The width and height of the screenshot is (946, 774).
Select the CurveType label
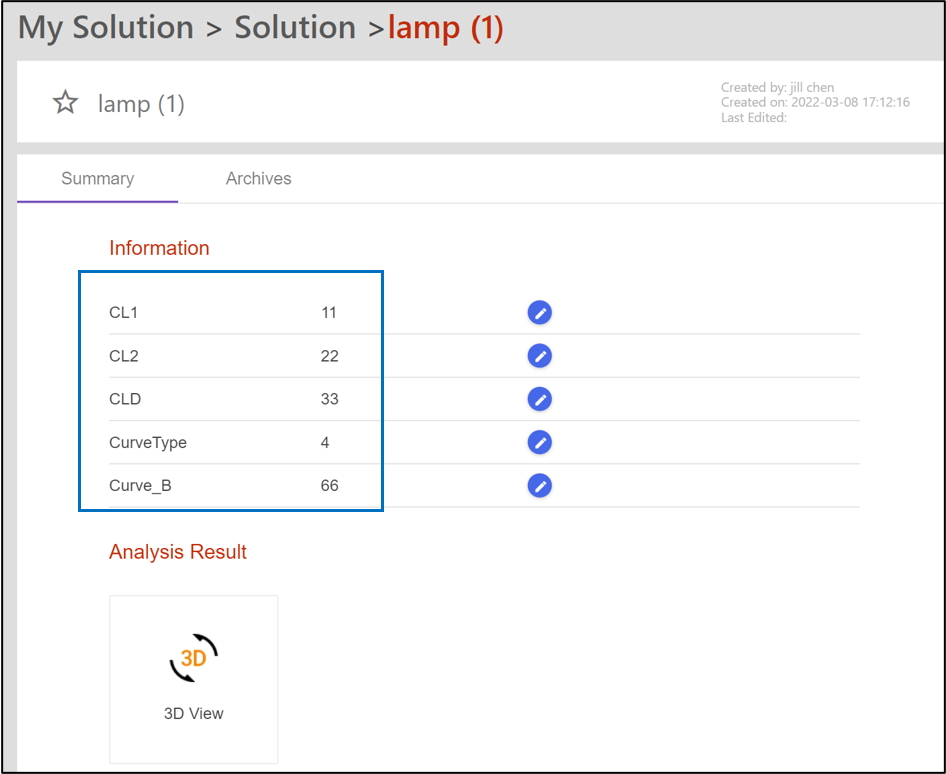[148, 443]
